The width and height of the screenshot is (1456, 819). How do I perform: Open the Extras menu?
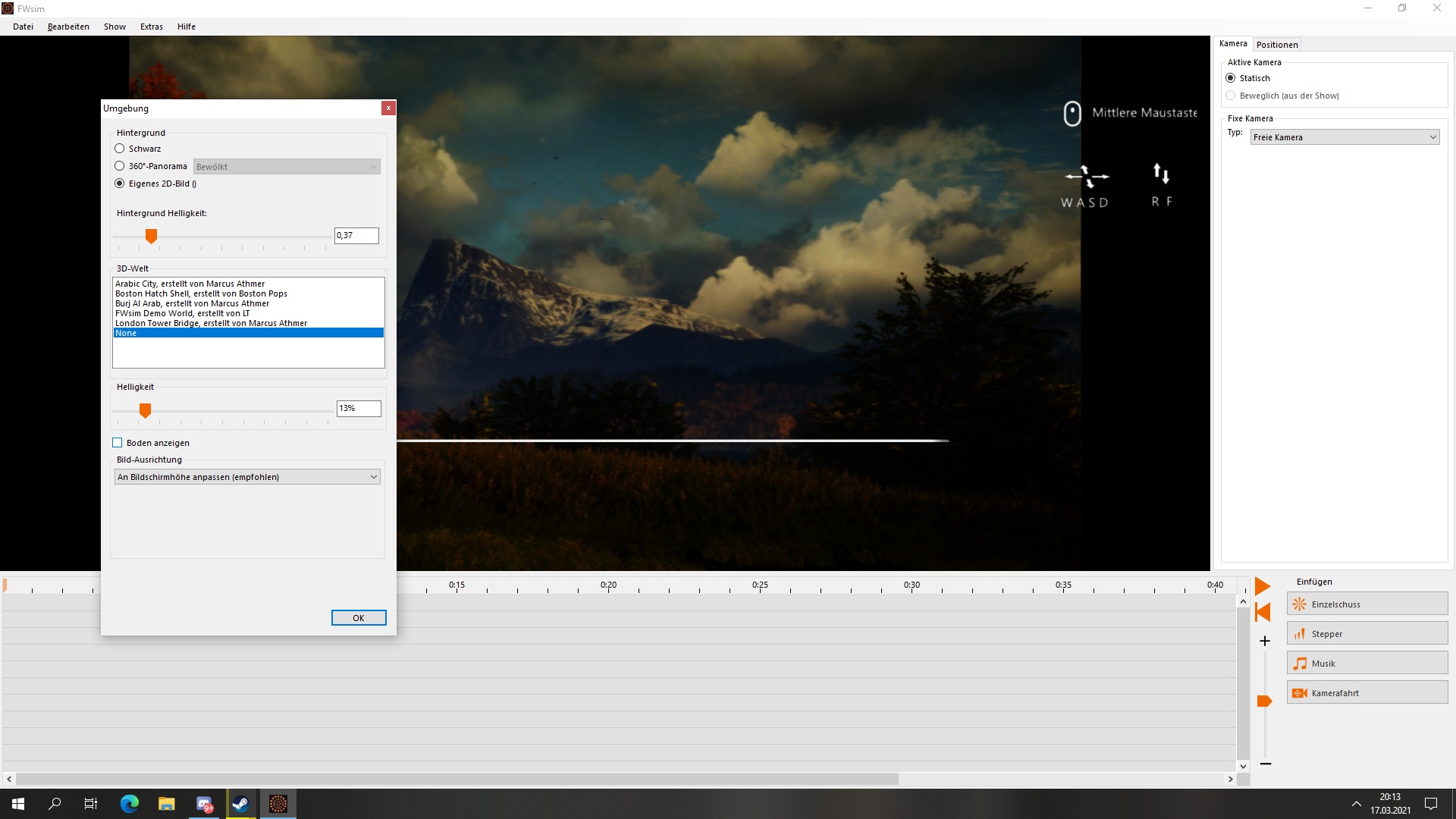tap(152, 27)
